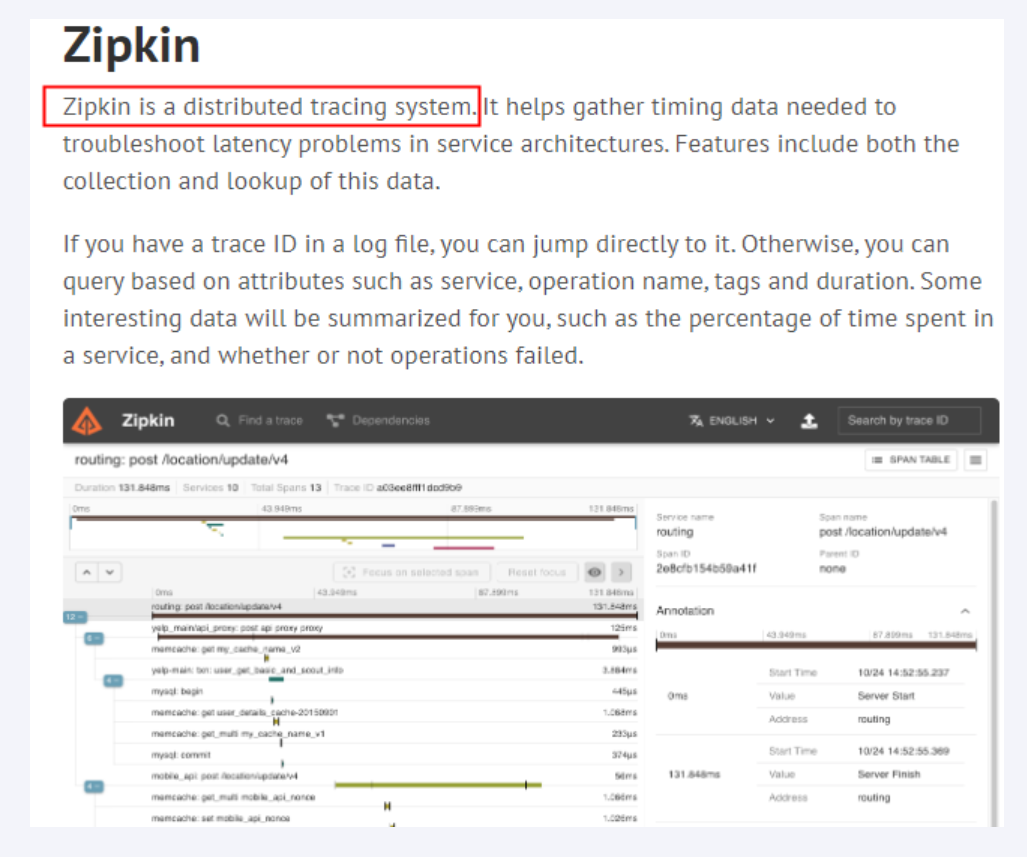Click the Dependencies graph icon
This screenshot has width=1027, height=857.
335,421
